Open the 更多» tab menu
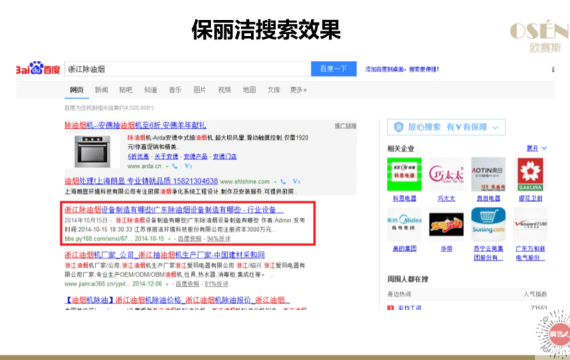The image size is (570, 360). pyautogui.click(x=298, y=90)
